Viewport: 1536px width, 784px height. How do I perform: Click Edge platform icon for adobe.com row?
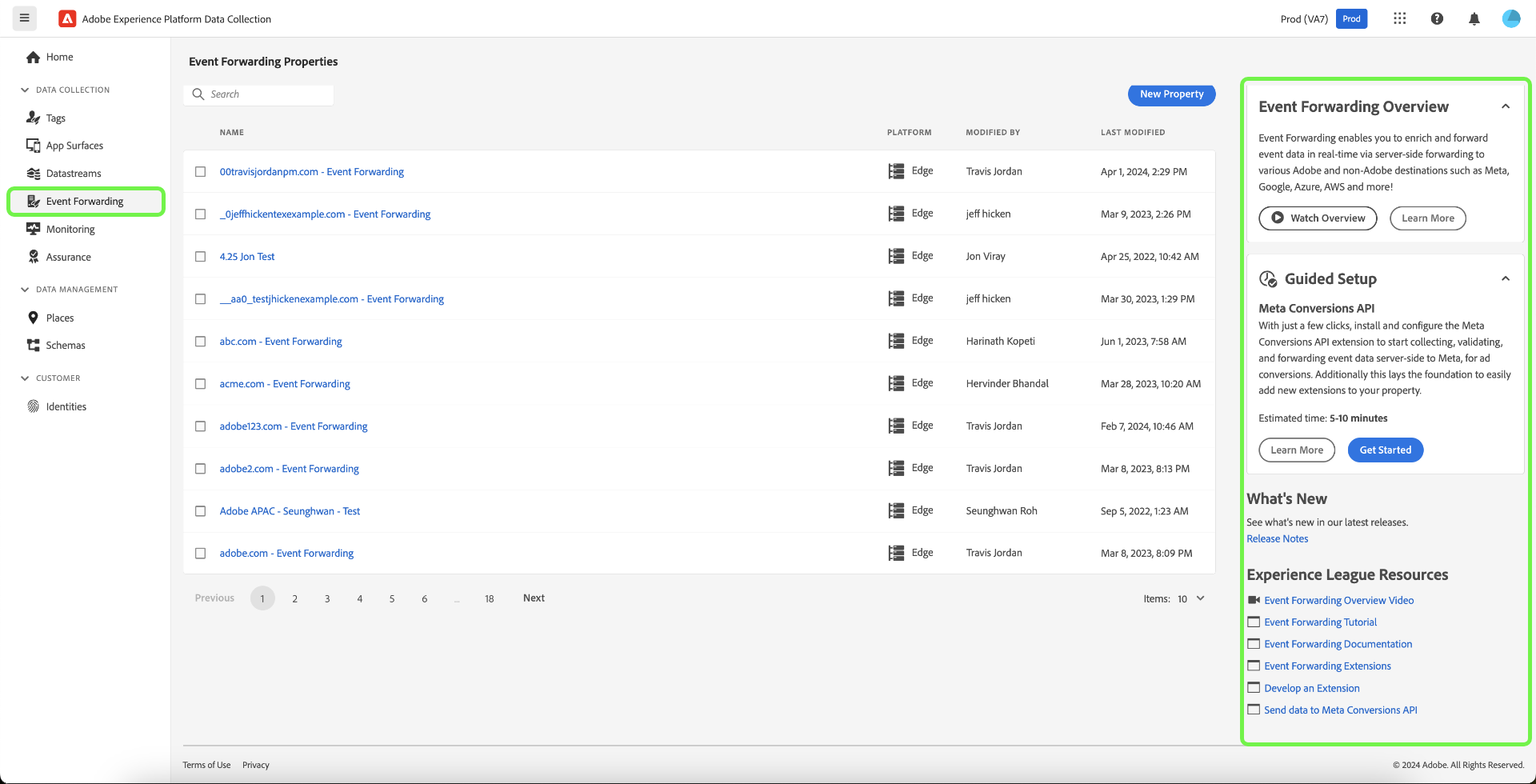(896, 553)
